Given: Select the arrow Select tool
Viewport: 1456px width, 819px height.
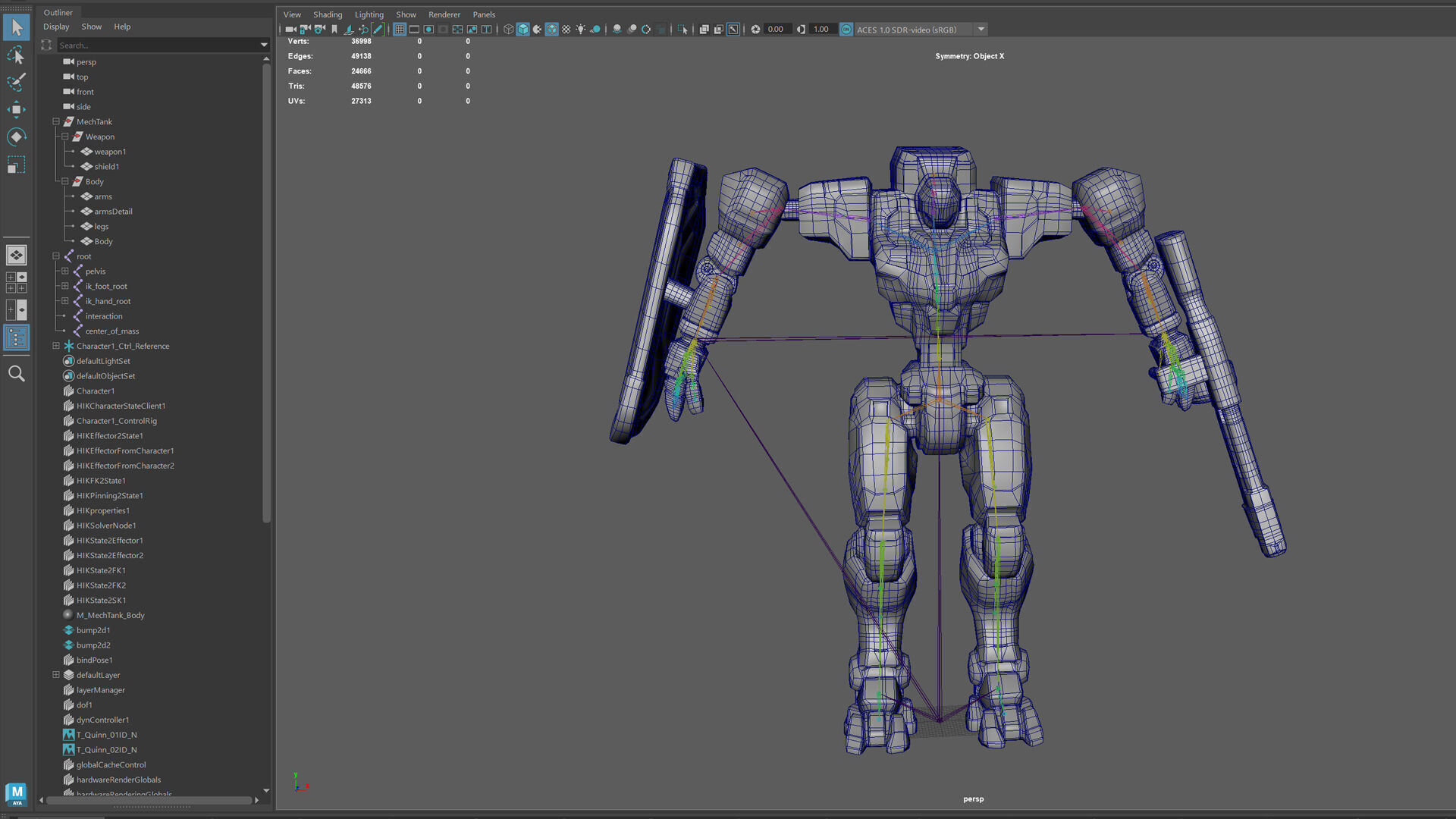Looking at the screenshot, I should pyautogui.click(x=16, y=27).
